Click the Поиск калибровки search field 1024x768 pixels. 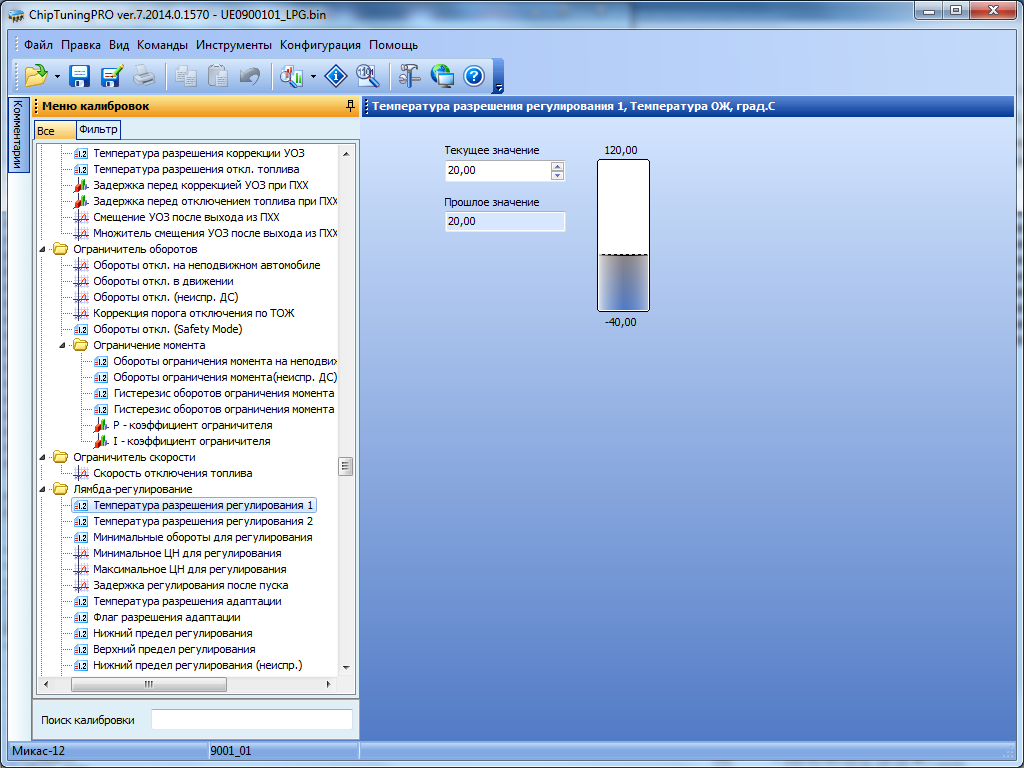(251, 719)
